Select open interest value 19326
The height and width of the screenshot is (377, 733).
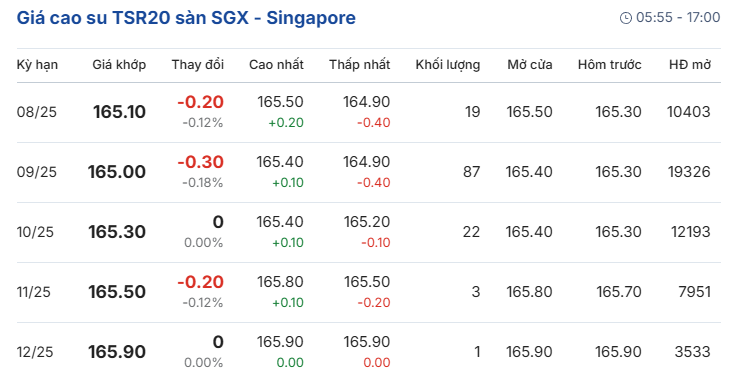click(x=689, y=172)
